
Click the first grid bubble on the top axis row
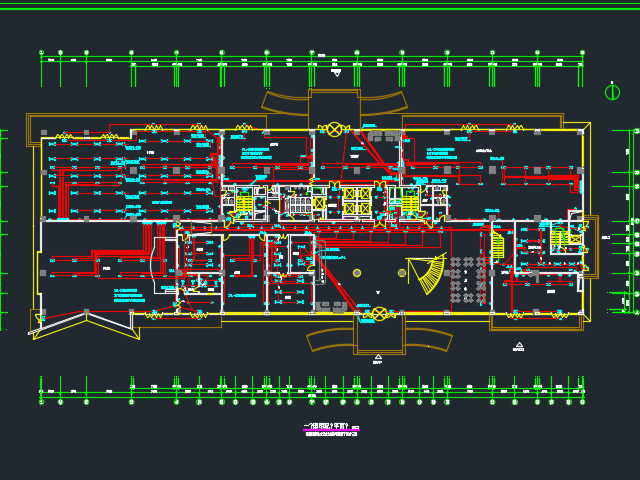click(41, 53)
